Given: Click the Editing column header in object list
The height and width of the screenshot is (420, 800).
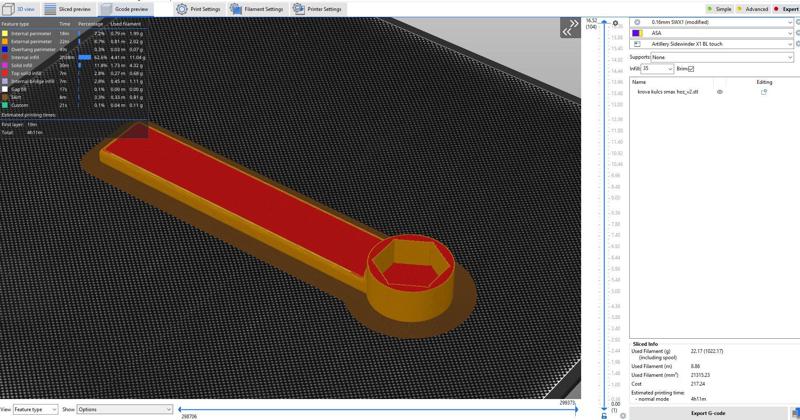Looking at the screenshot, I should [764, 82].
